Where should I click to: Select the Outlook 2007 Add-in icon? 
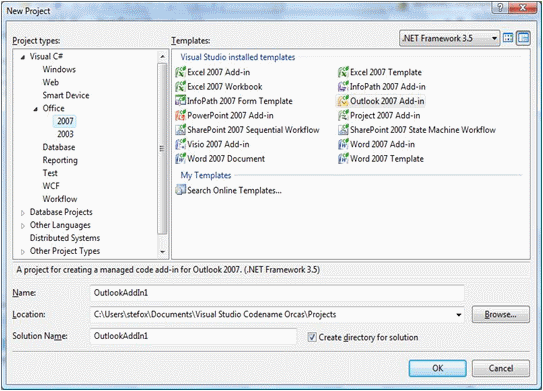pyautogui.click(x=343, y=101)
